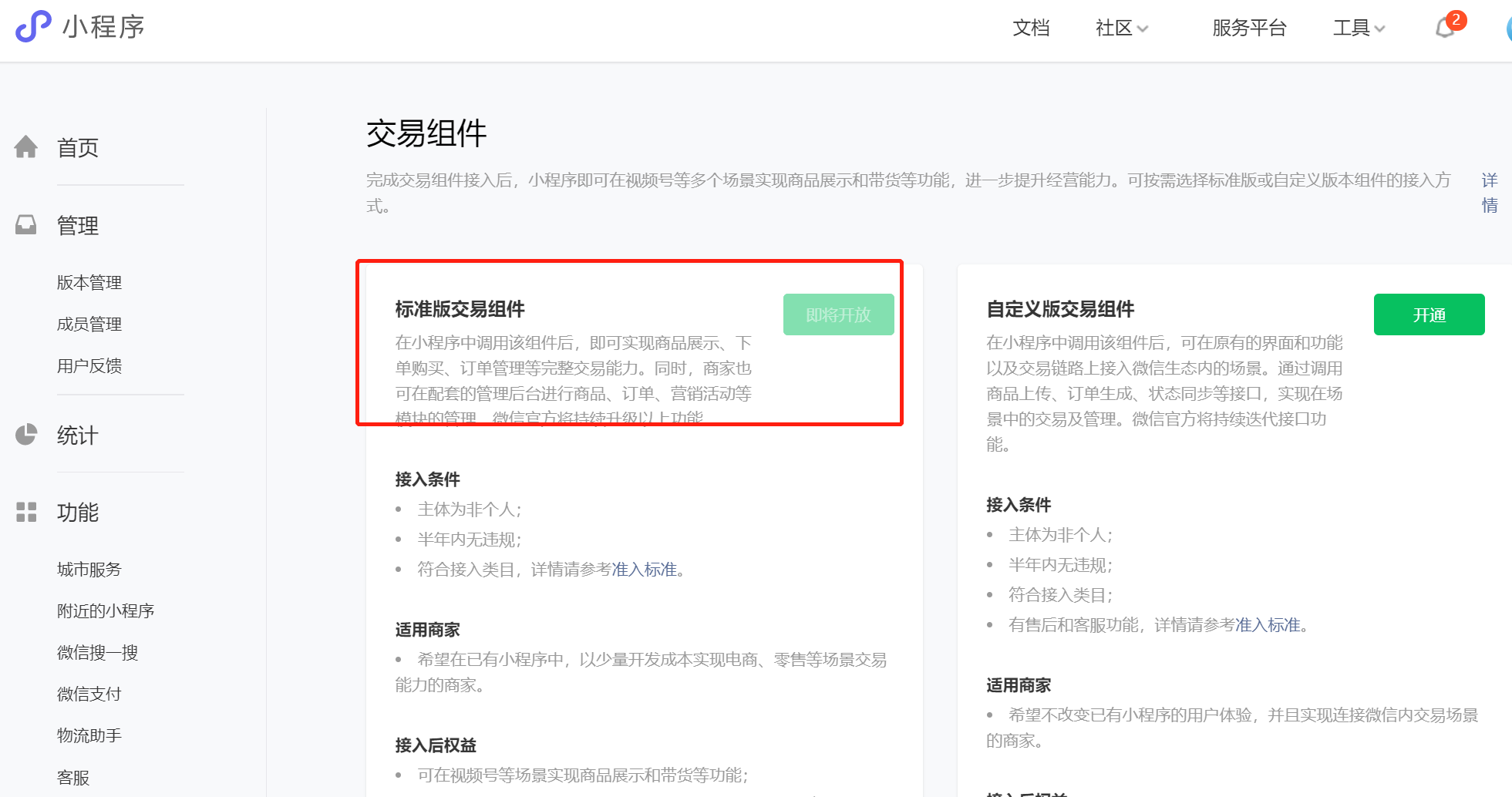Select 统计 section in the sidebar
The width and height of the screenshot is (1512, 797).
point(78,435)
